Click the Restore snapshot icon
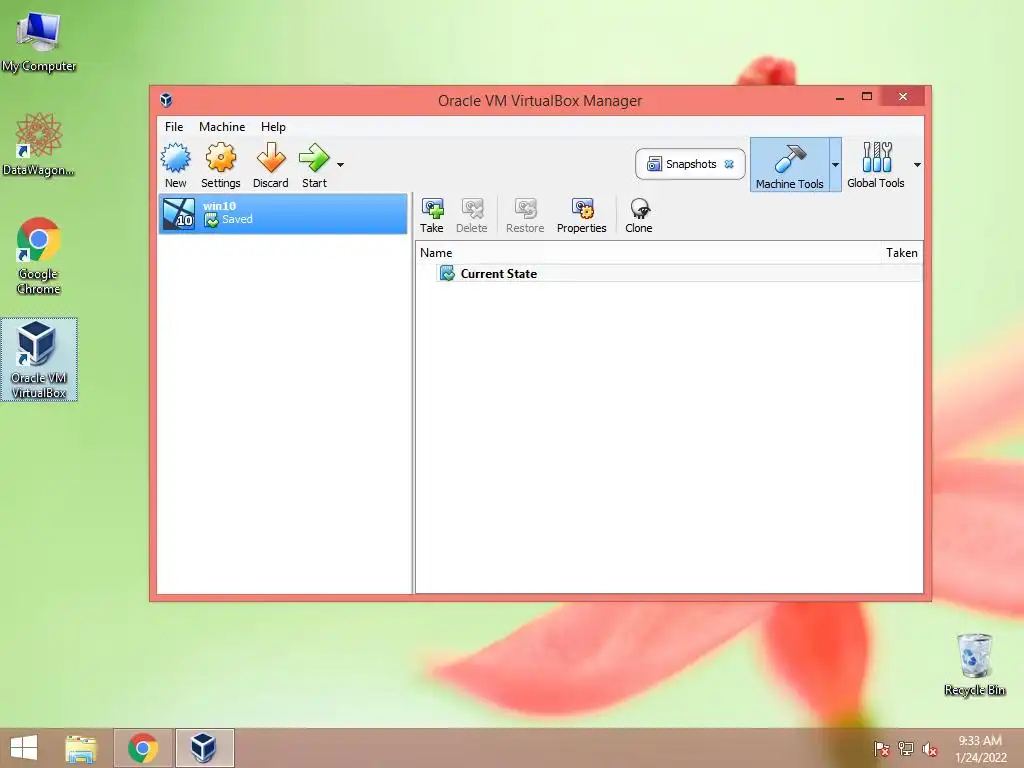Image resolution: width=1024 pixels, height=768 pixels. click(525, 216)
